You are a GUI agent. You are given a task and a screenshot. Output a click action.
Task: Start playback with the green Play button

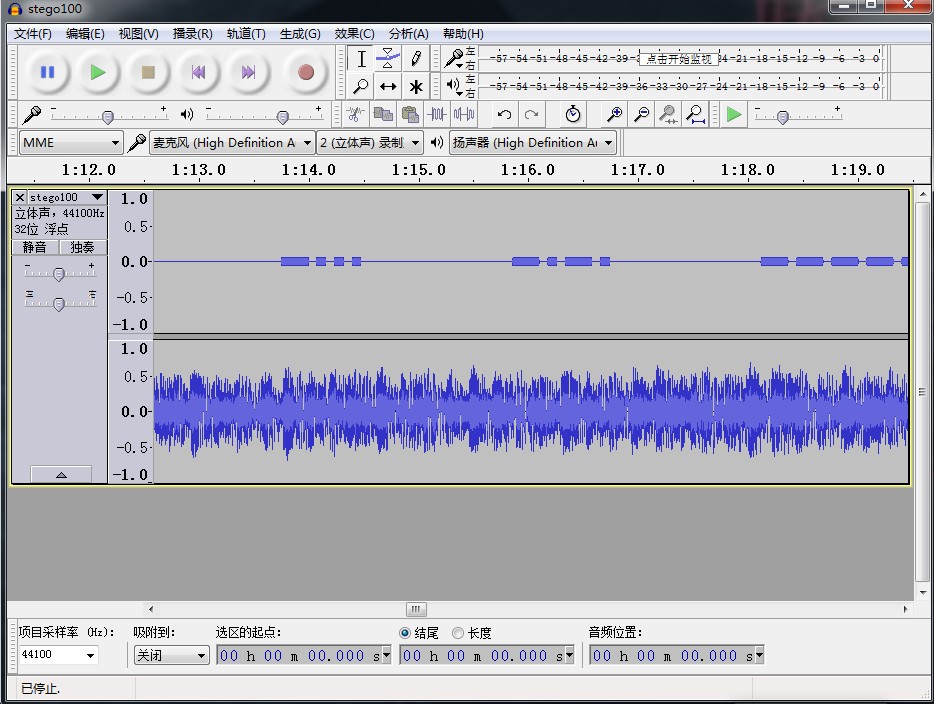pyautogui.click(x=98, y=73)
